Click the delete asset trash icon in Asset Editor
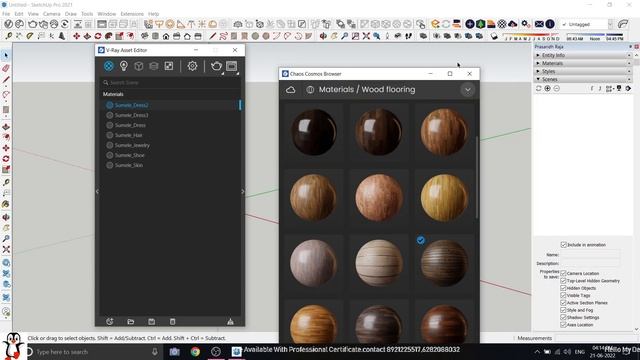This screenshot has width=640, height=360. pyautogui.click(x=173, y=322)
